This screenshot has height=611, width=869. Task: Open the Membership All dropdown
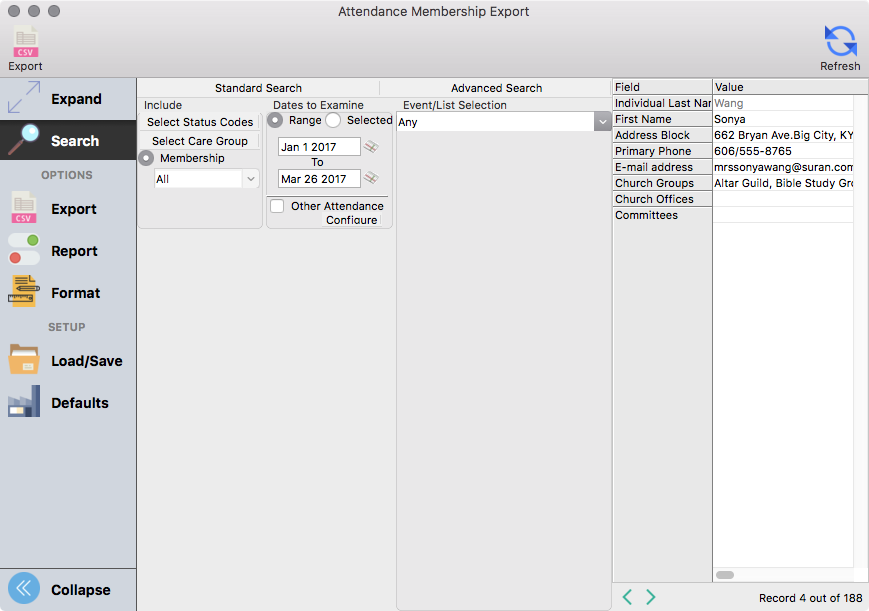207,179
